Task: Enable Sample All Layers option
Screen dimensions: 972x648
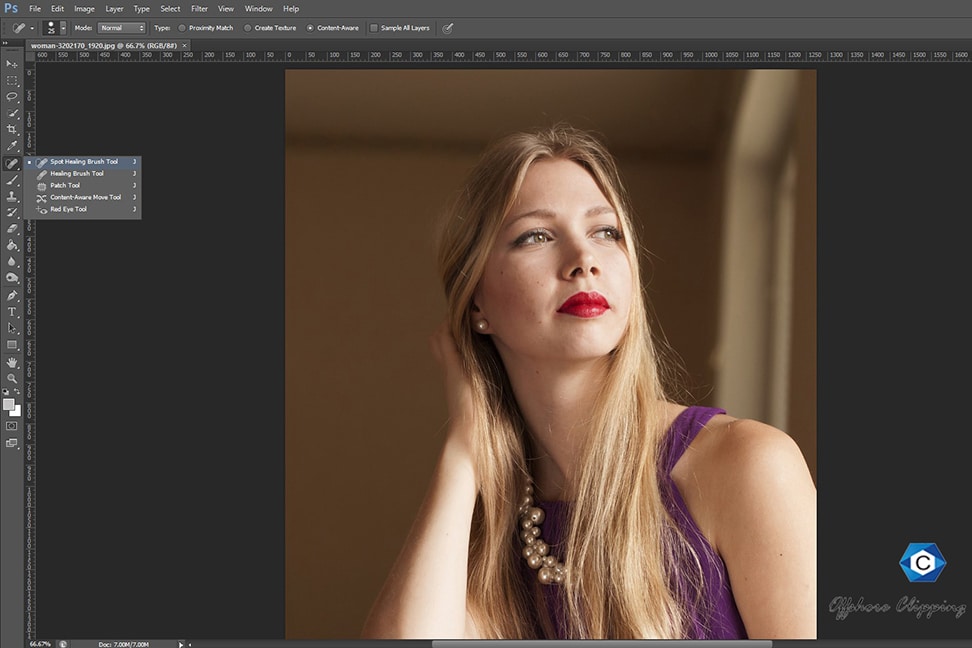Action: tap(375, 28)
